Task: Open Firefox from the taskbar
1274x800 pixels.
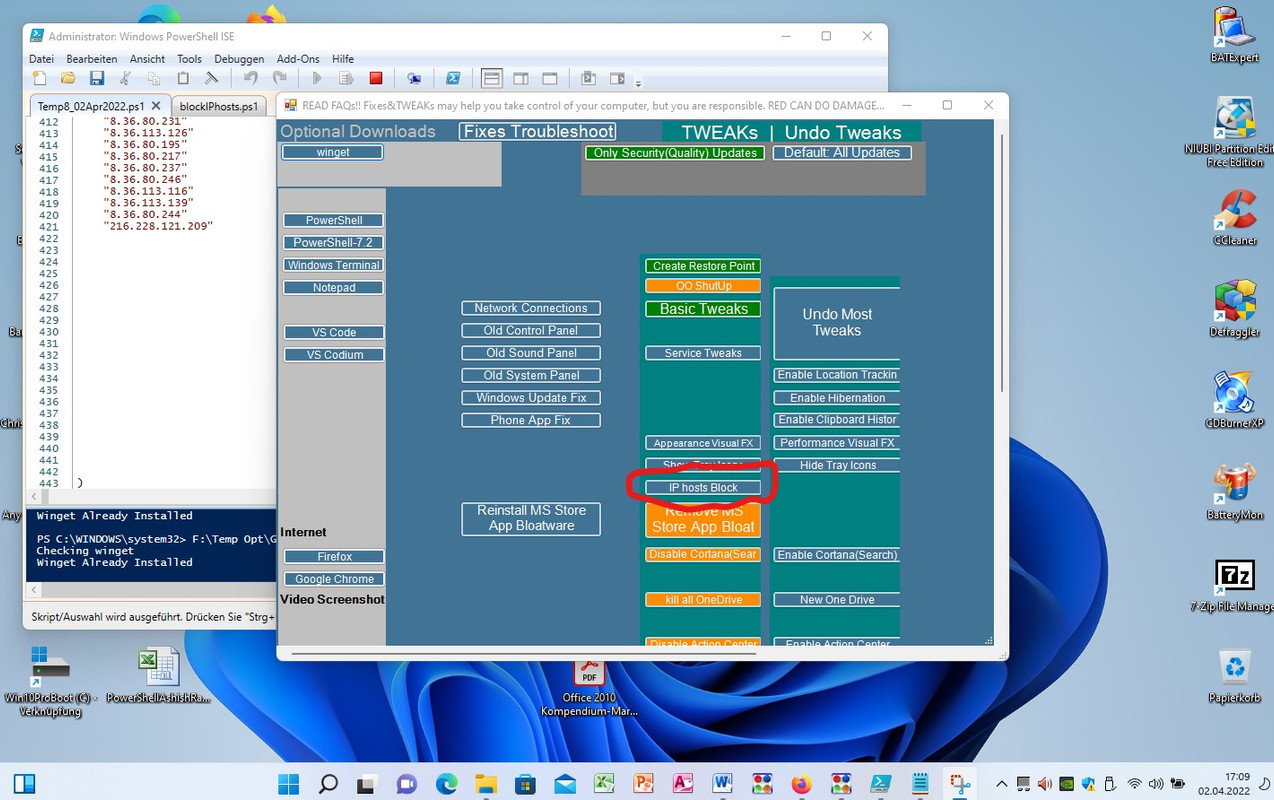Action: (801, 783)
